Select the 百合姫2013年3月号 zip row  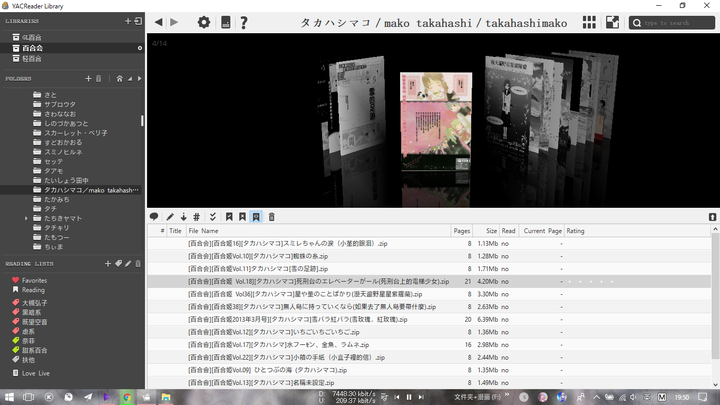click(x=429, y=319)
